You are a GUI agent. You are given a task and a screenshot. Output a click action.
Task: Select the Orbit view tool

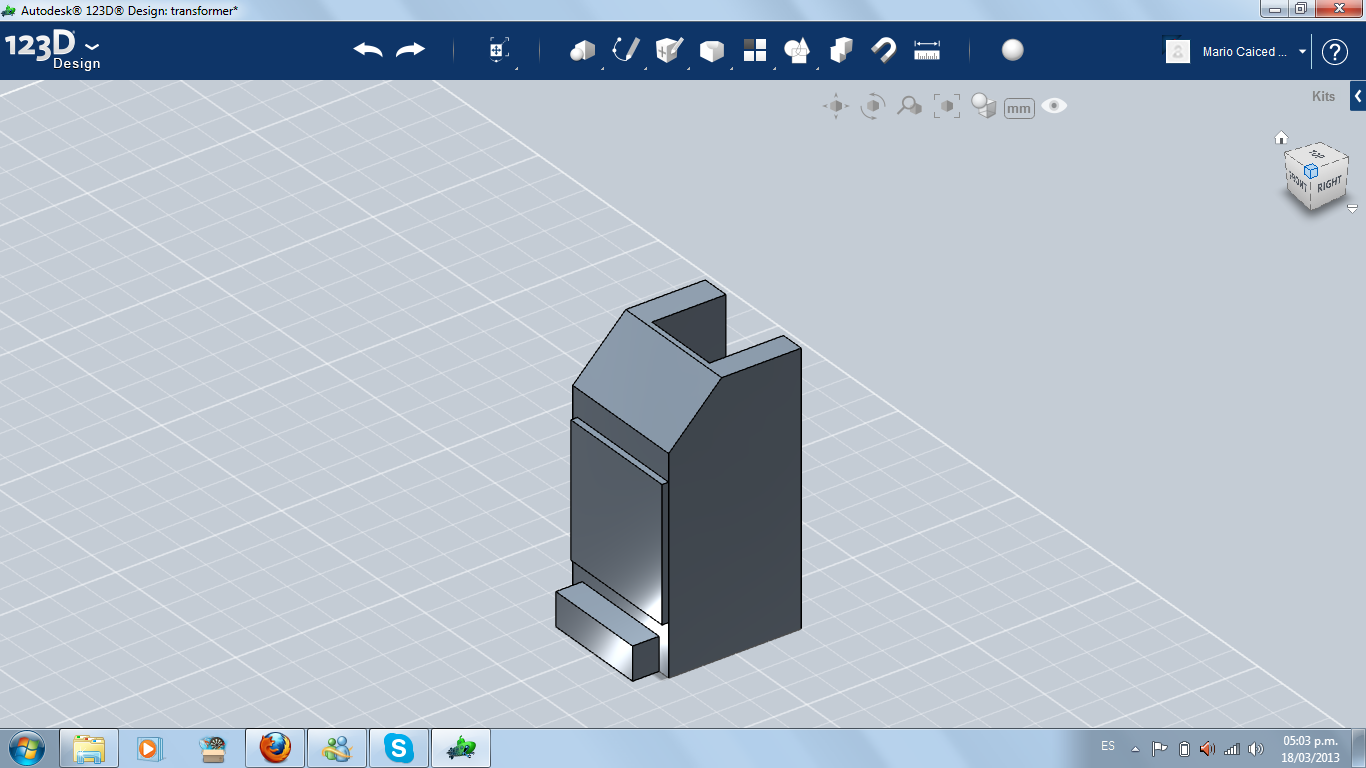tap(873, 106)
